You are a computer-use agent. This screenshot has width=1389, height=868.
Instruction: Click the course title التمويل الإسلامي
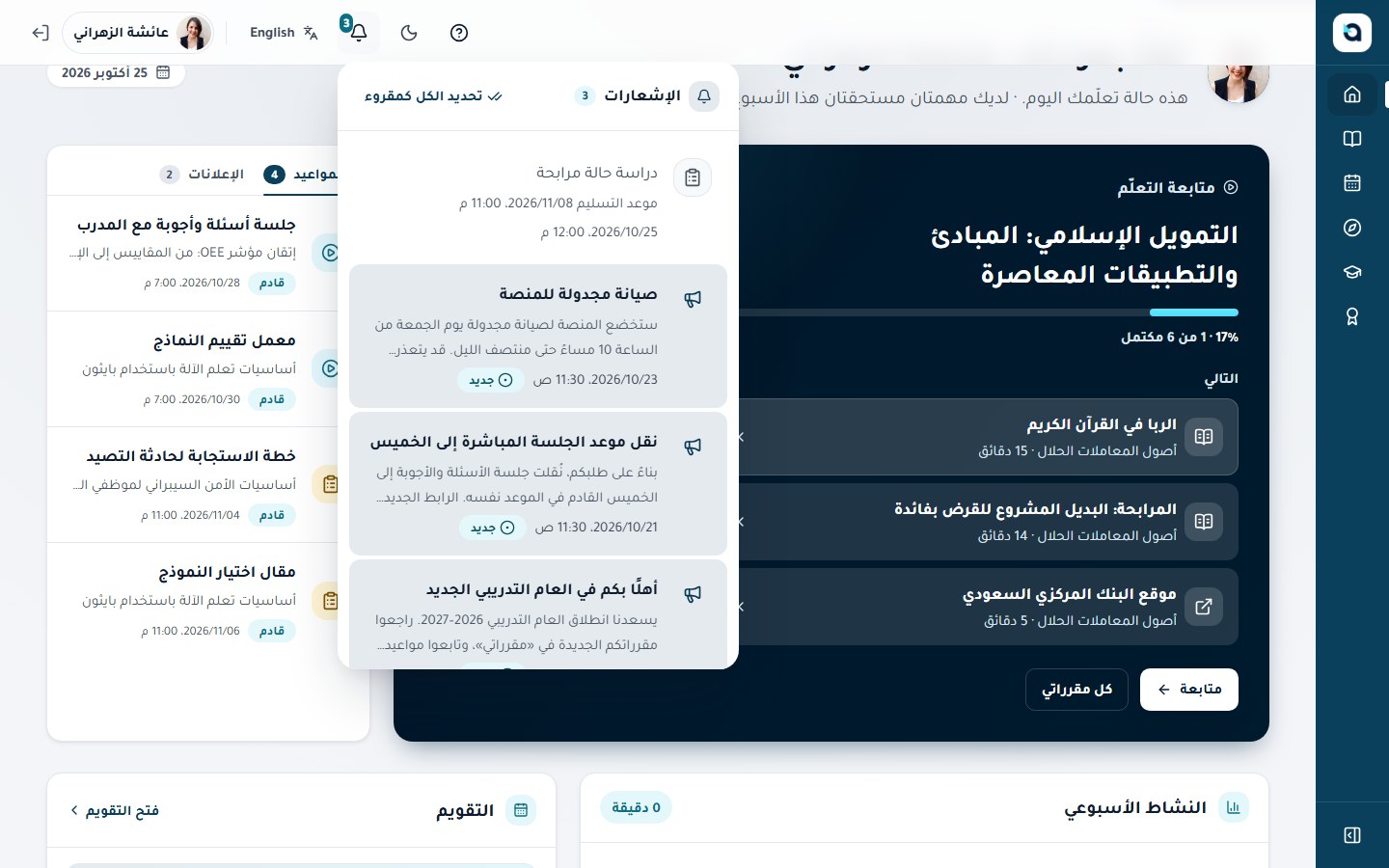pyautogui.click(x=1084, y=255)
